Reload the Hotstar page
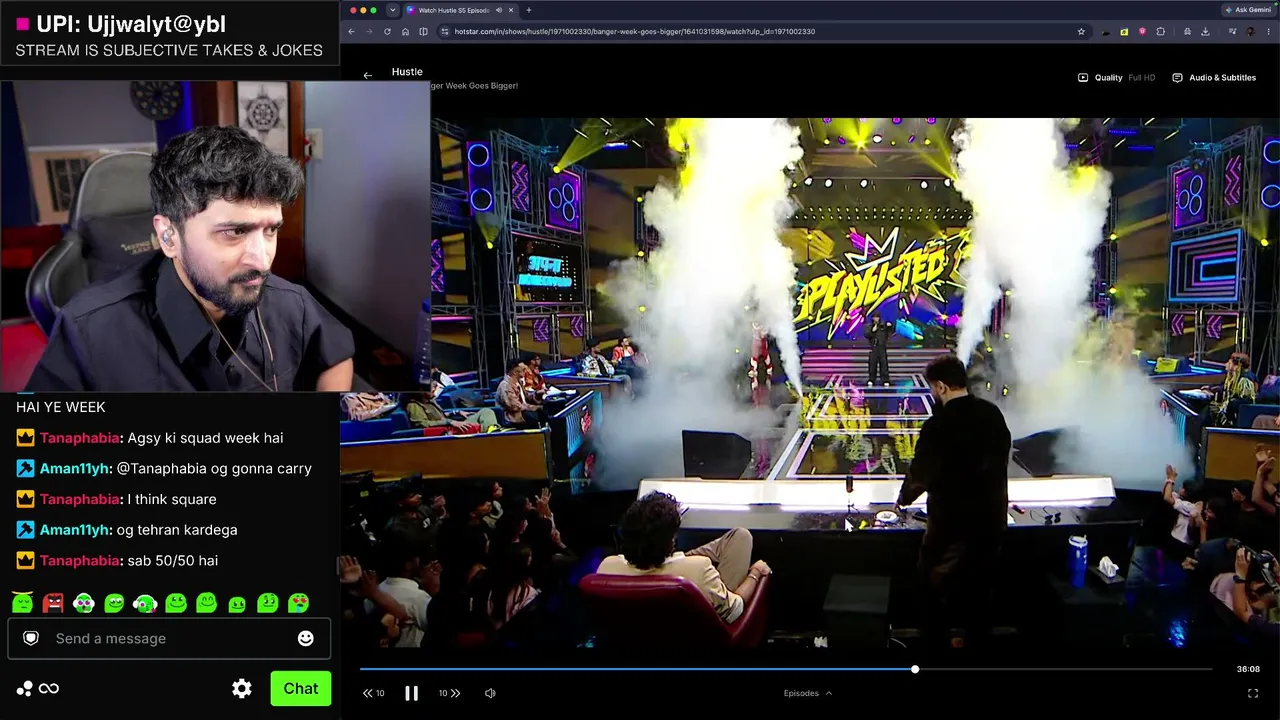The width and height of the screenshot is (1280, 720). 387,31
